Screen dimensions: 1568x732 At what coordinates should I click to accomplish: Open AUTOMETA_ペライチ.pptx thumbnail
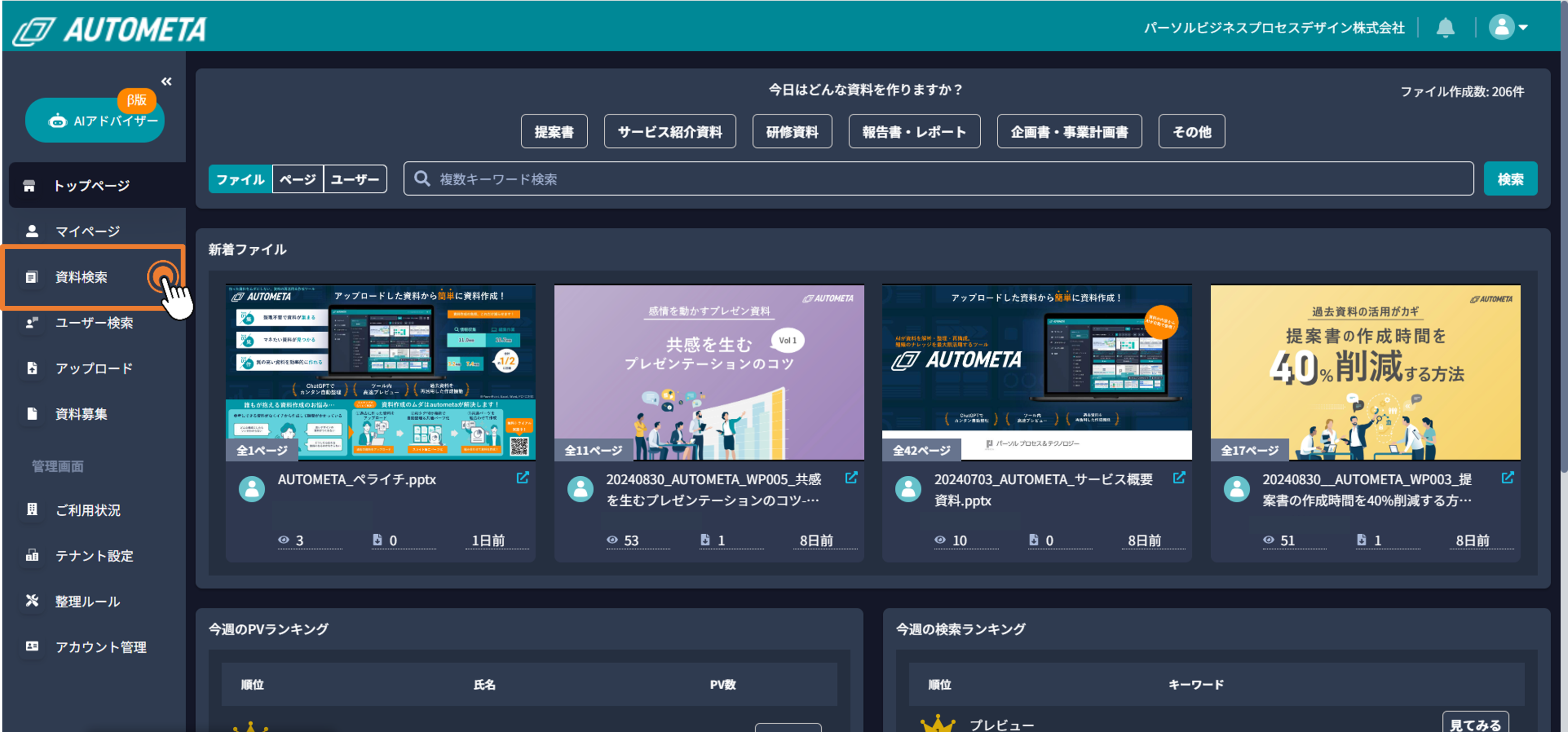381,372
